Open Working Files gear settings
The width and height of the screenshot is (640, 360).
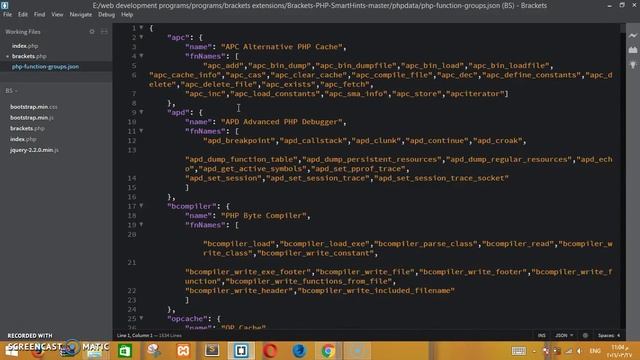(x=92, y=31)
